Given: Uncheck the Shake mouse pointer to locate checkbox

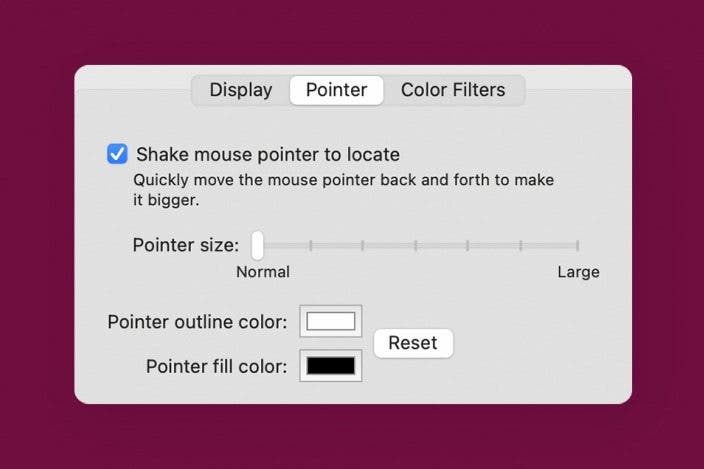Looking at the screenshot, I should (x=118, y=154).
